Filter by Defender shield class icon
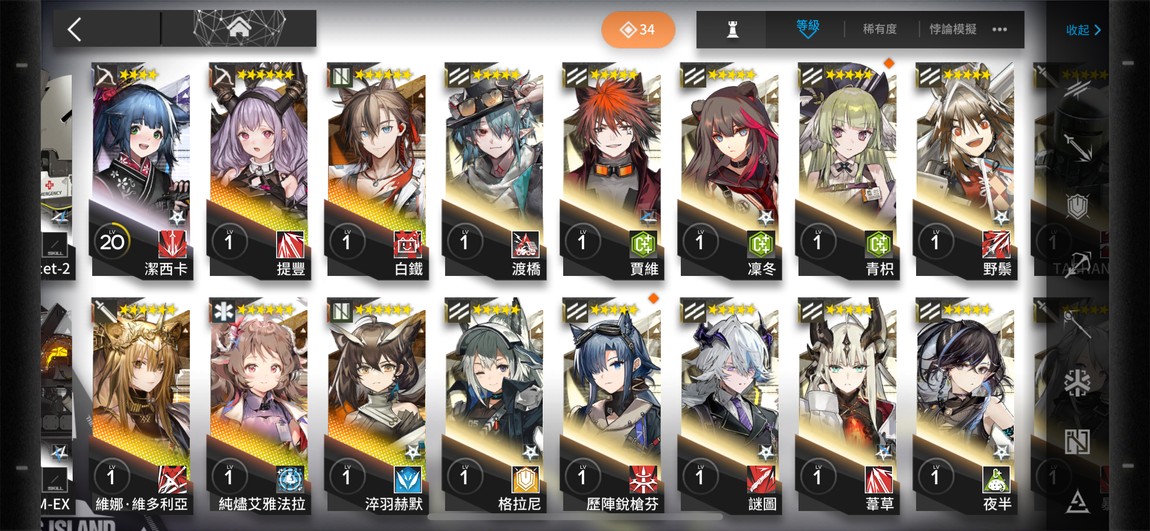Viewport: 1150px width, 531px height. point(1076,207)
